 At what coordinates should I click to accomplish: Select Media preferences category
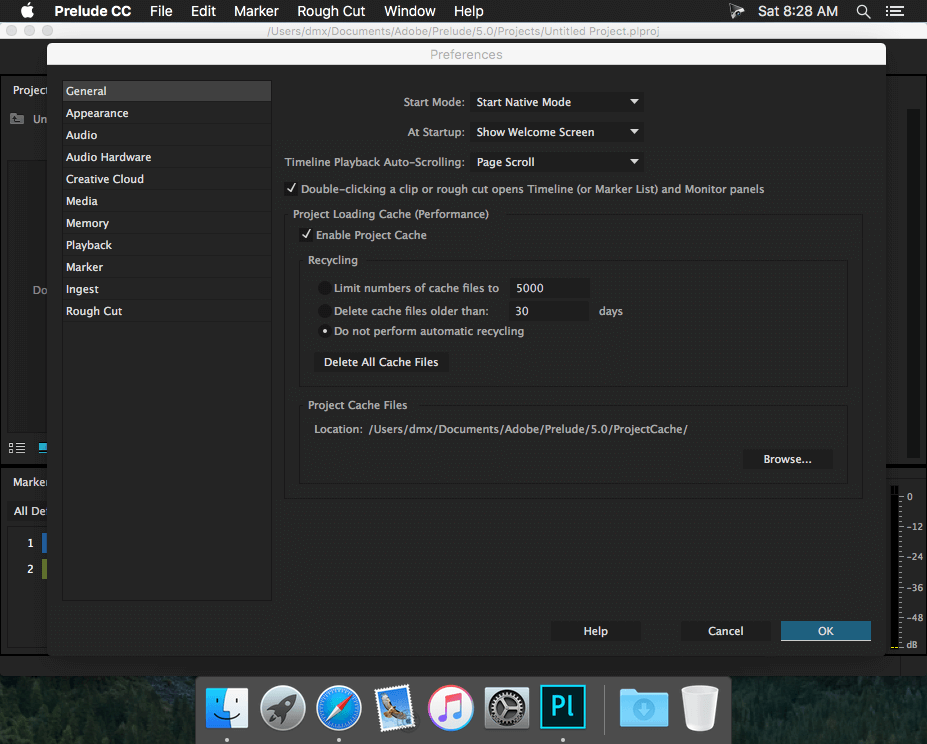pyautogui.click(x=167, y=201)
